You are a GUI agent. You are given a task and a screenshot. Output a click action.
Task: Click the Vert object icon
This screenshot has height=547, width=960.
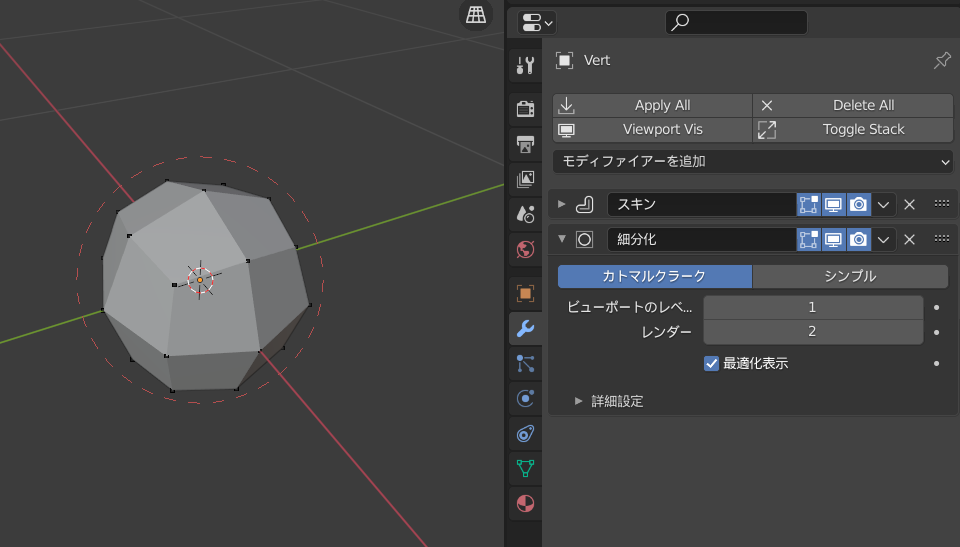click(564, 60)
